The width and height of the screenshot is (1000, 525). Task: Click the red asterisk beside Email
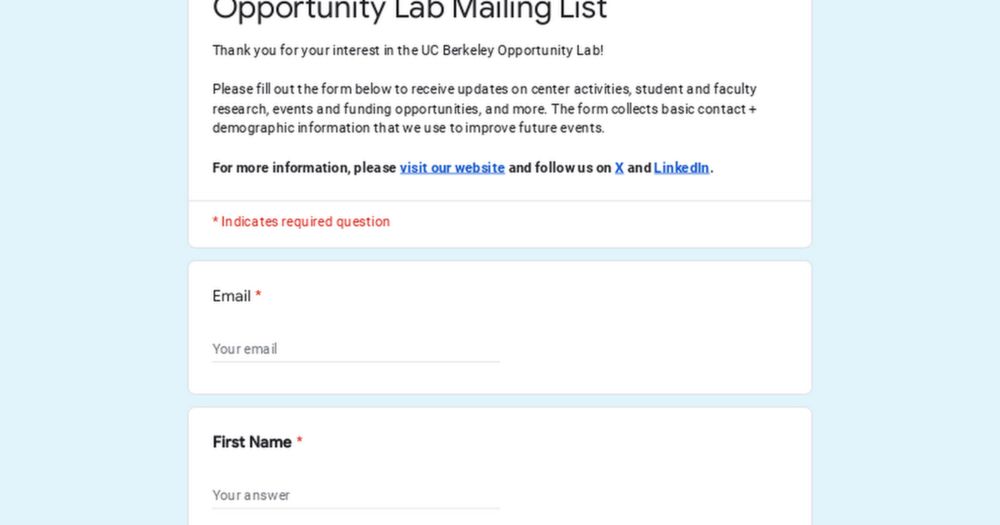258,295
